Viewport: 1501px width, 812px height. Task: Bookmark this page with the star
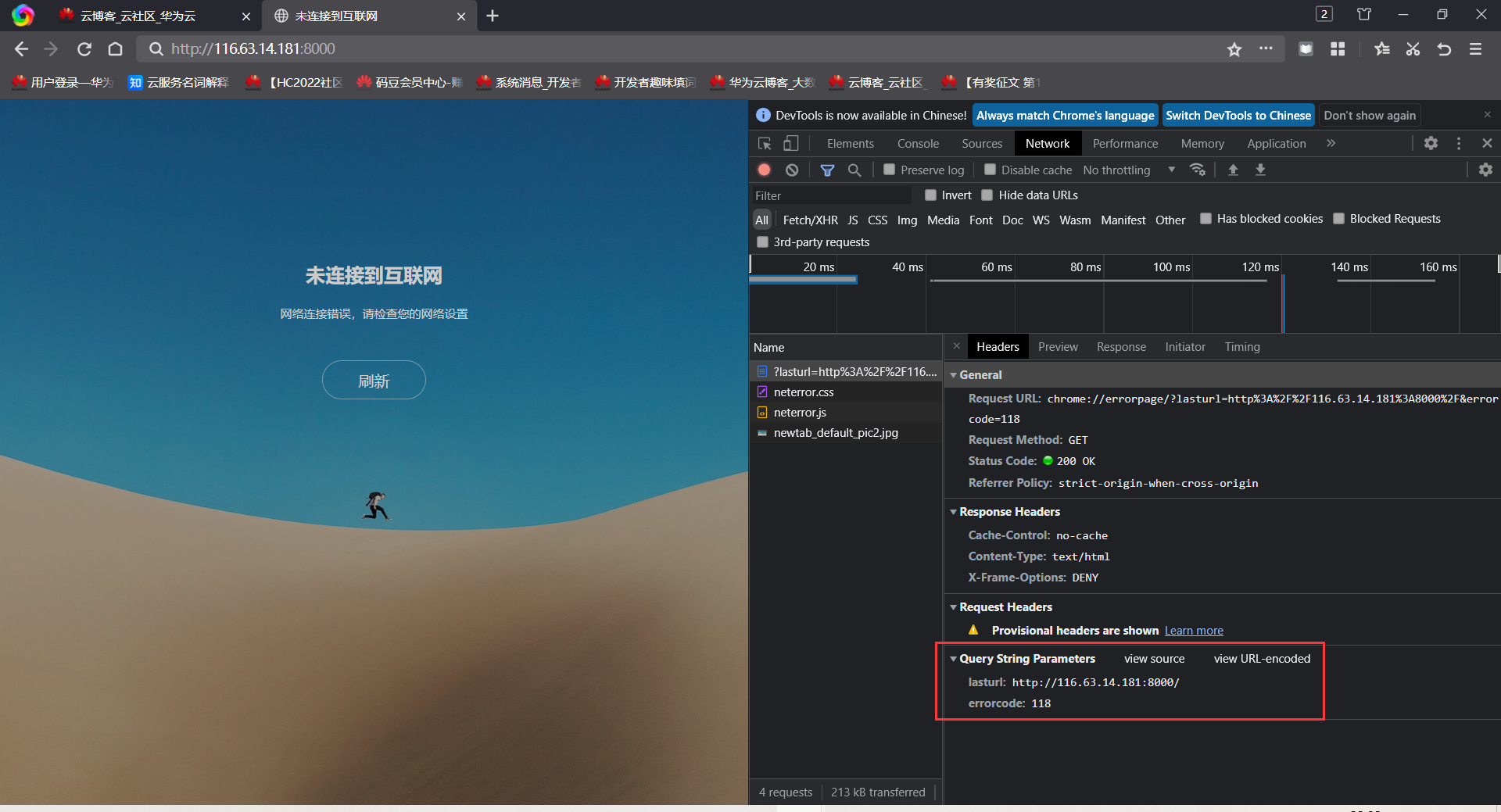click(1234, 49)
